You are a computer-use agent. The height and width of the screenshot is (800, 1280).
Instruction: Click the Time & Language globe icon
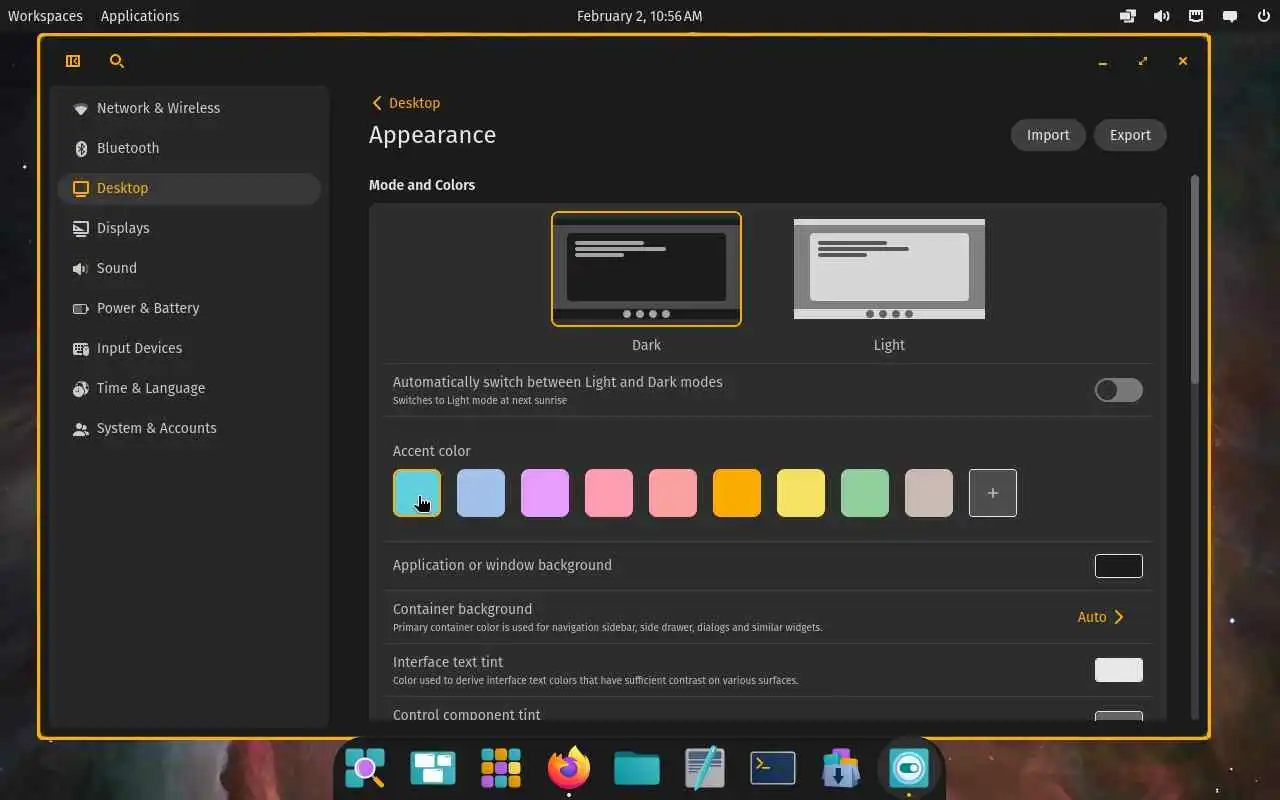tap(81, 388)
